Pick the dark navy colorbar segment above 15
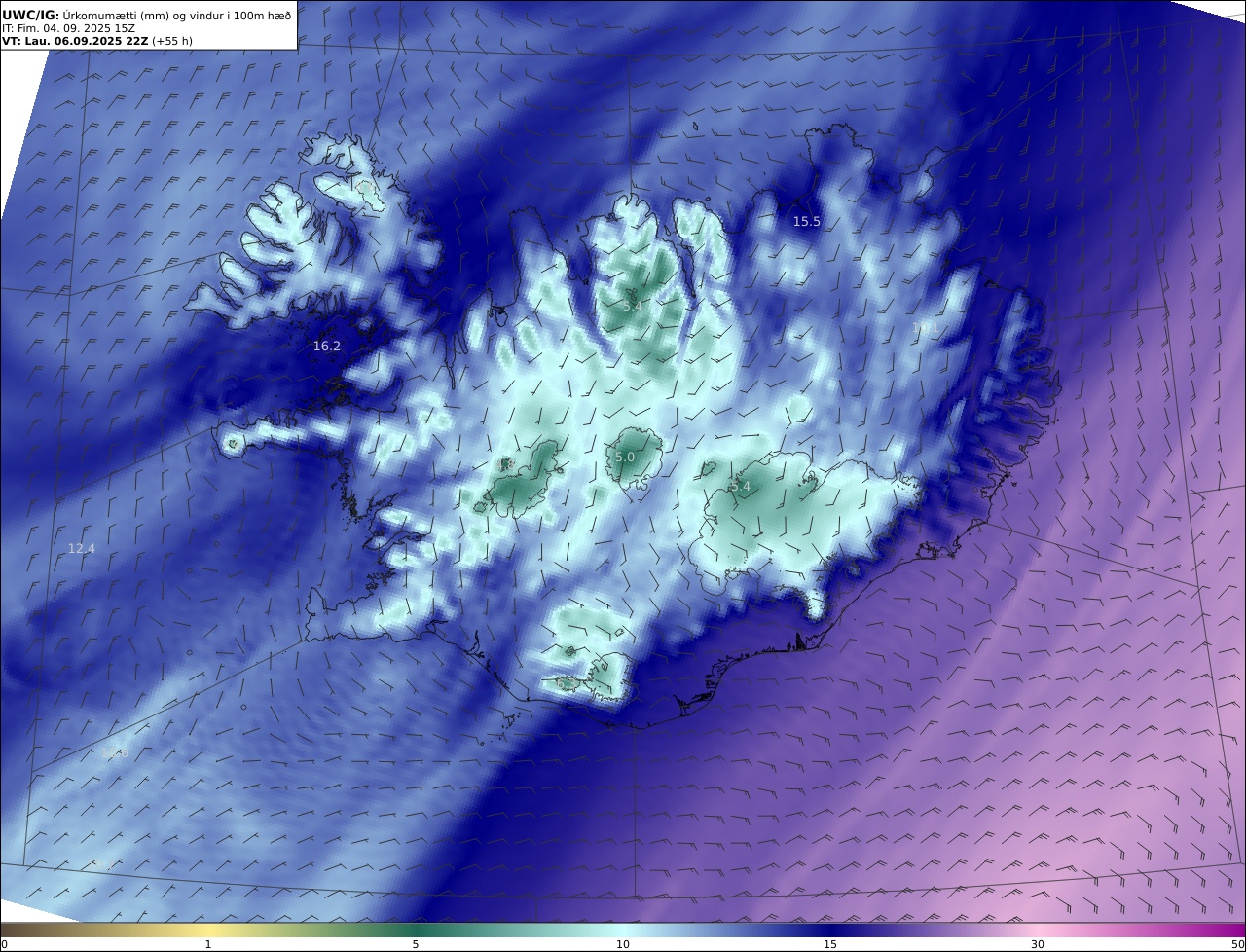Image resolution: width=1246 pixels, height=952 pixels. pos(830,930)
